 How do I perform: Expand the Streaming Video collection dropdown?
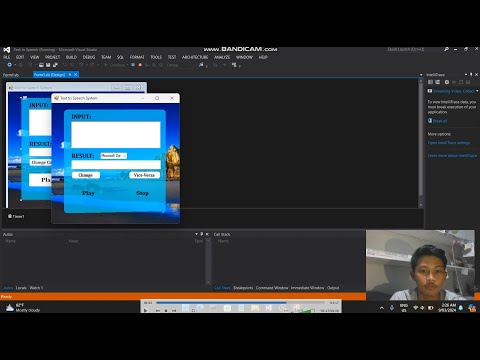point(477,91)
